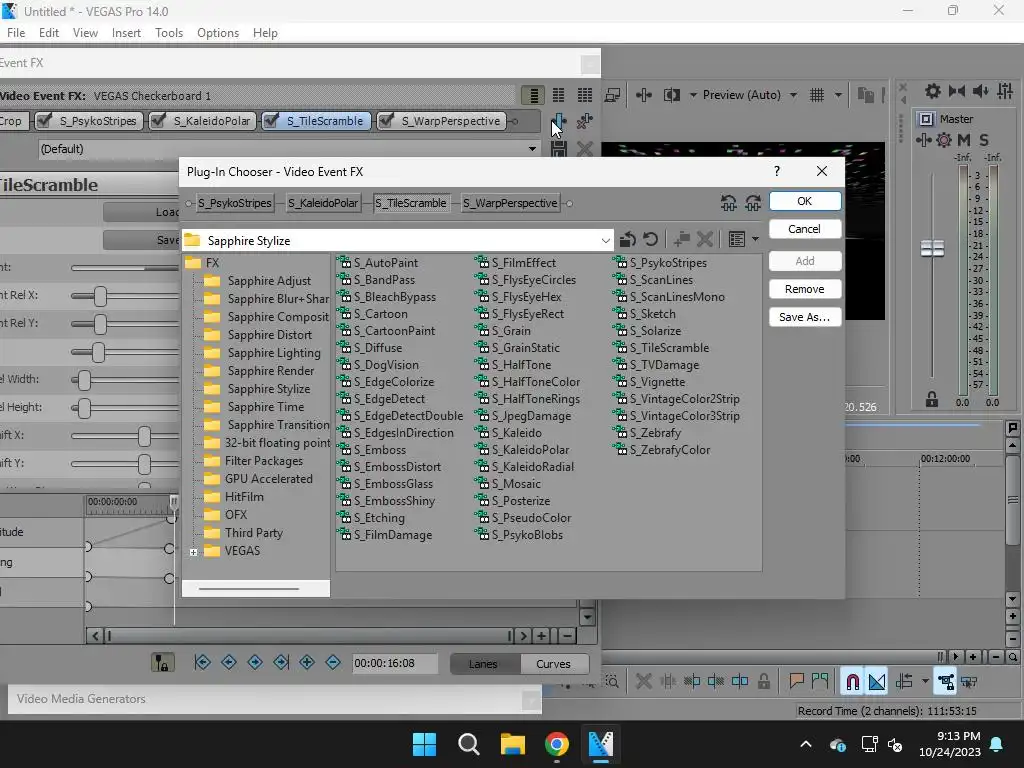Click the Create Keyframe diamond-plus button
1024x768 pixels.
point(307,663)
